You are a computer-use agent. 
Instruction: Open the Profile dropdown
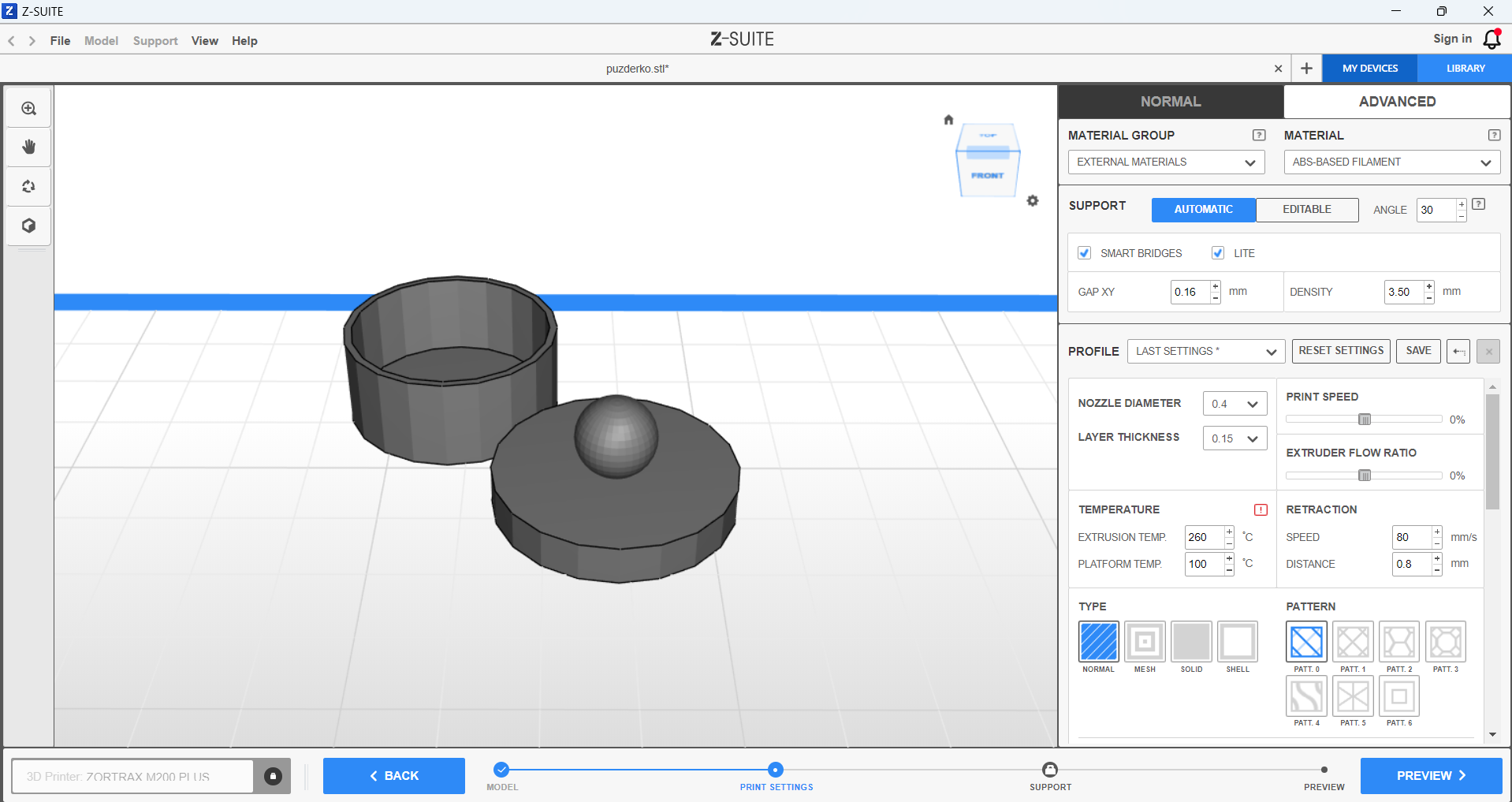pos(1206,352)
